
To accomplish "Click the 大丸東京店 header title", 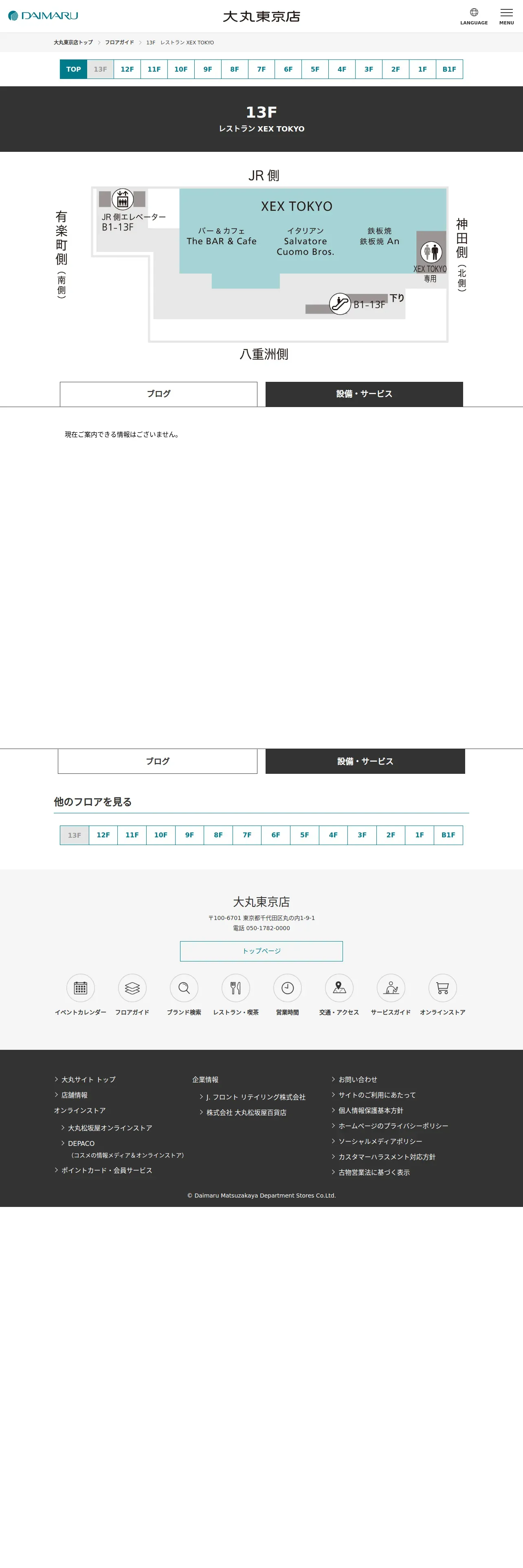I will 261,16.
